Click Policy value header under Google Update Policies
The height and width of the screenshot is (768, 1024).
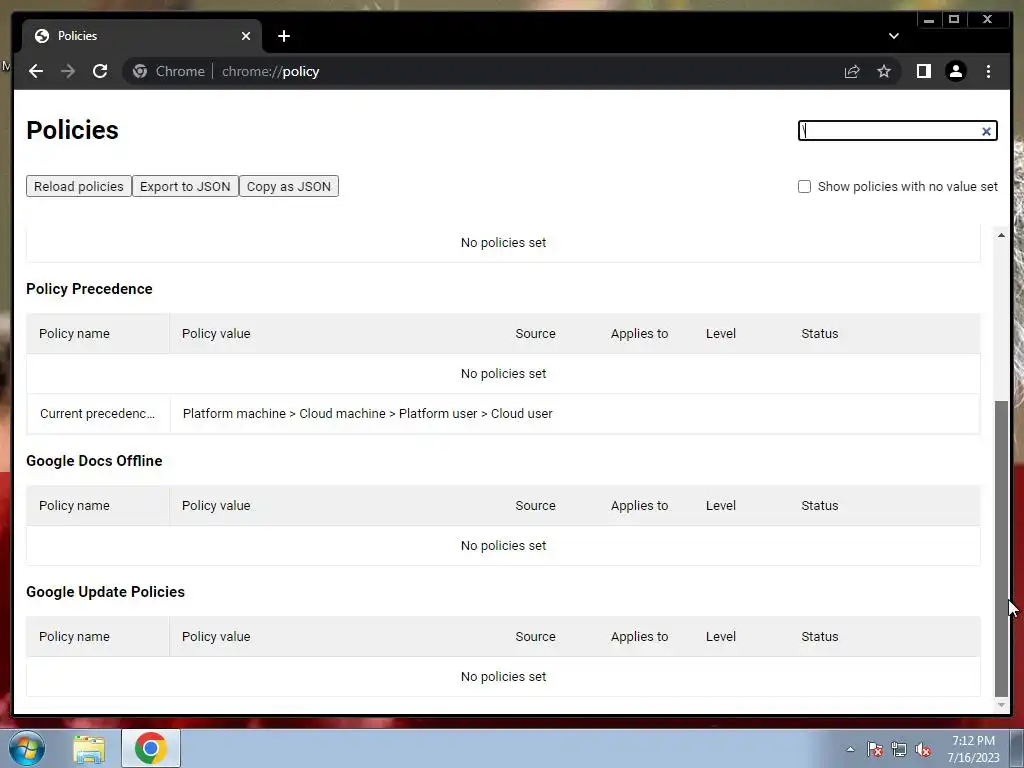point(216,637)
